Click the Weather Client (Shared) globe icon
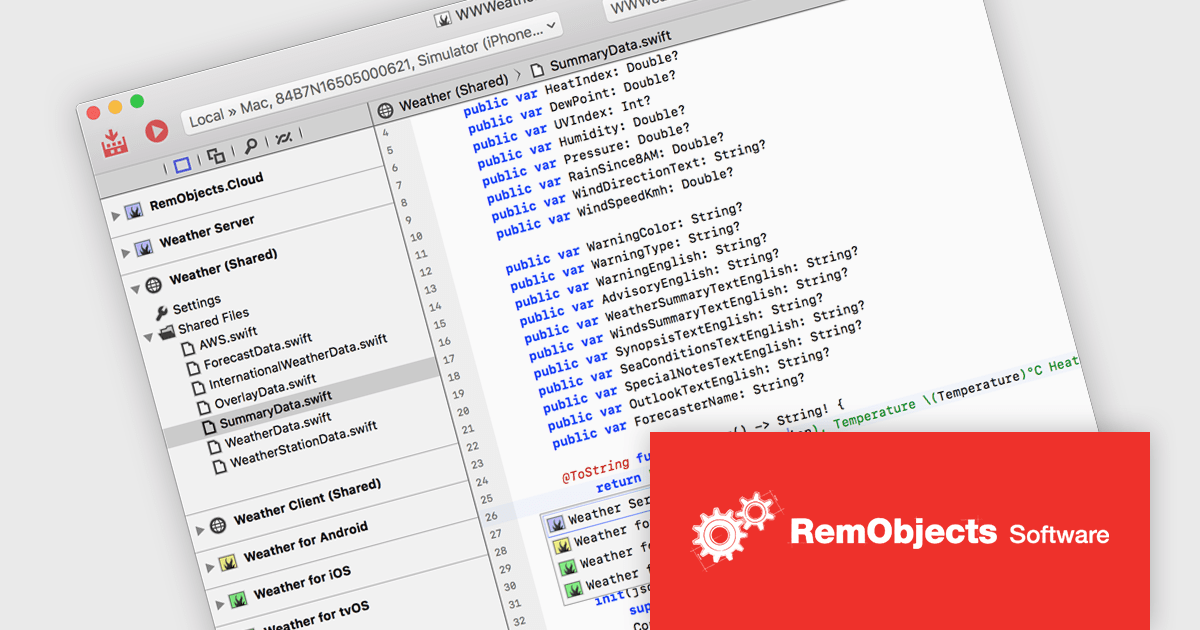This screenshot has height=630, width=1200. click(217, 523)
